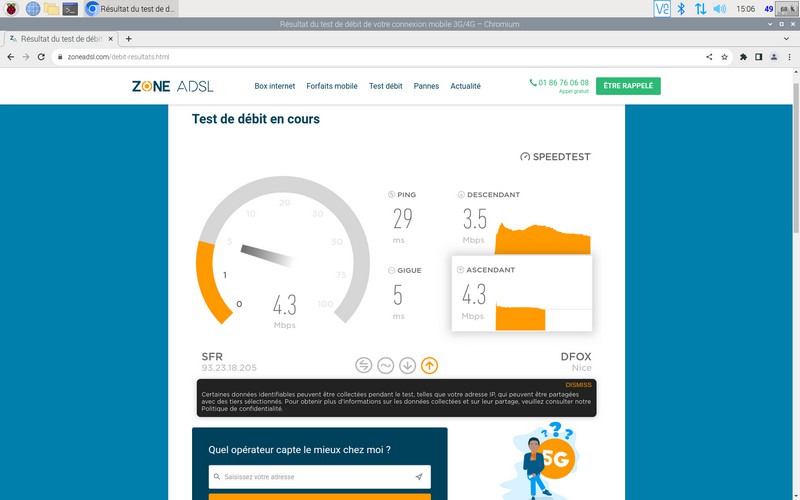Click the site padlock icon
The height and width of the screenshot is (500, 800).
[60, 57]
